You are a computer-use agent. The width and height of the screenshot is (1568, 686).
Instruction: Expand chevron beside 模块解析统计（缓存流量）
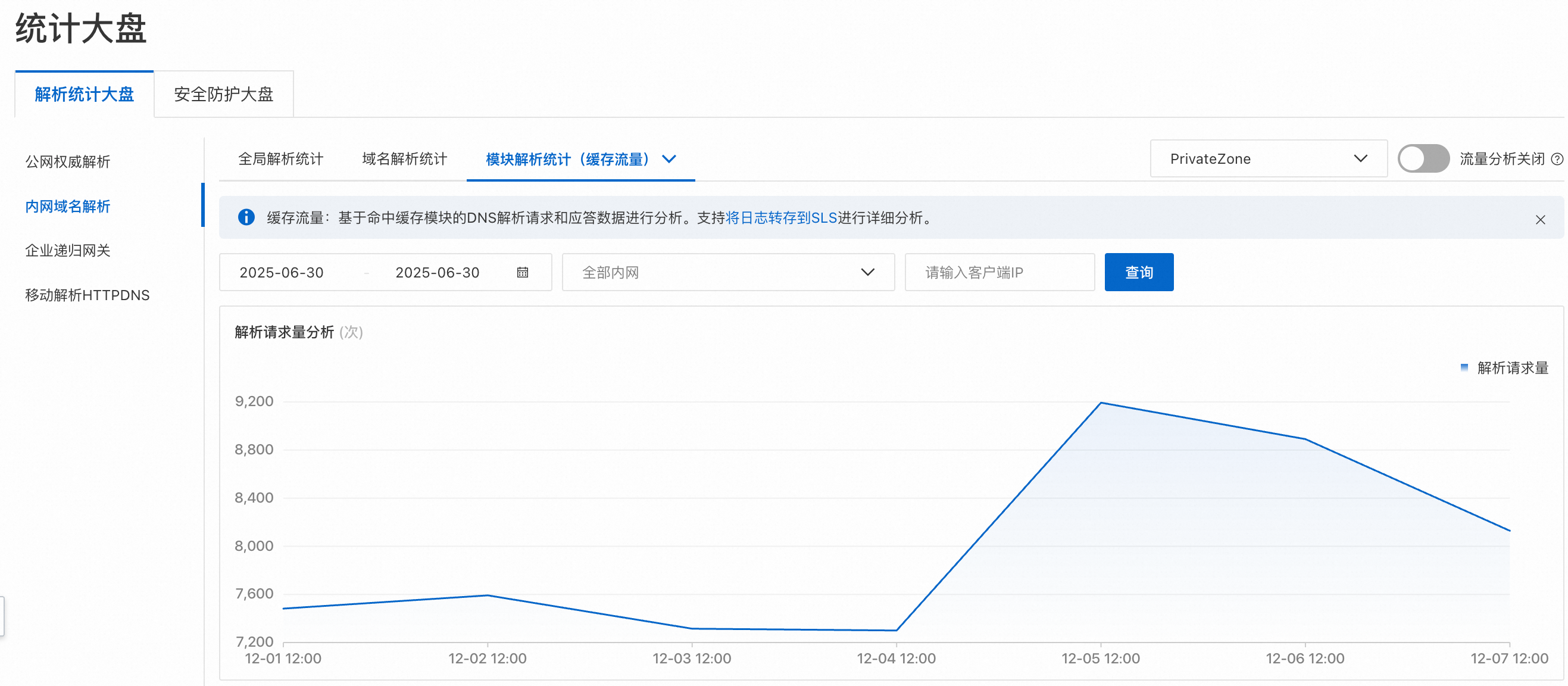pyautogui.click(x=669, y=159)
